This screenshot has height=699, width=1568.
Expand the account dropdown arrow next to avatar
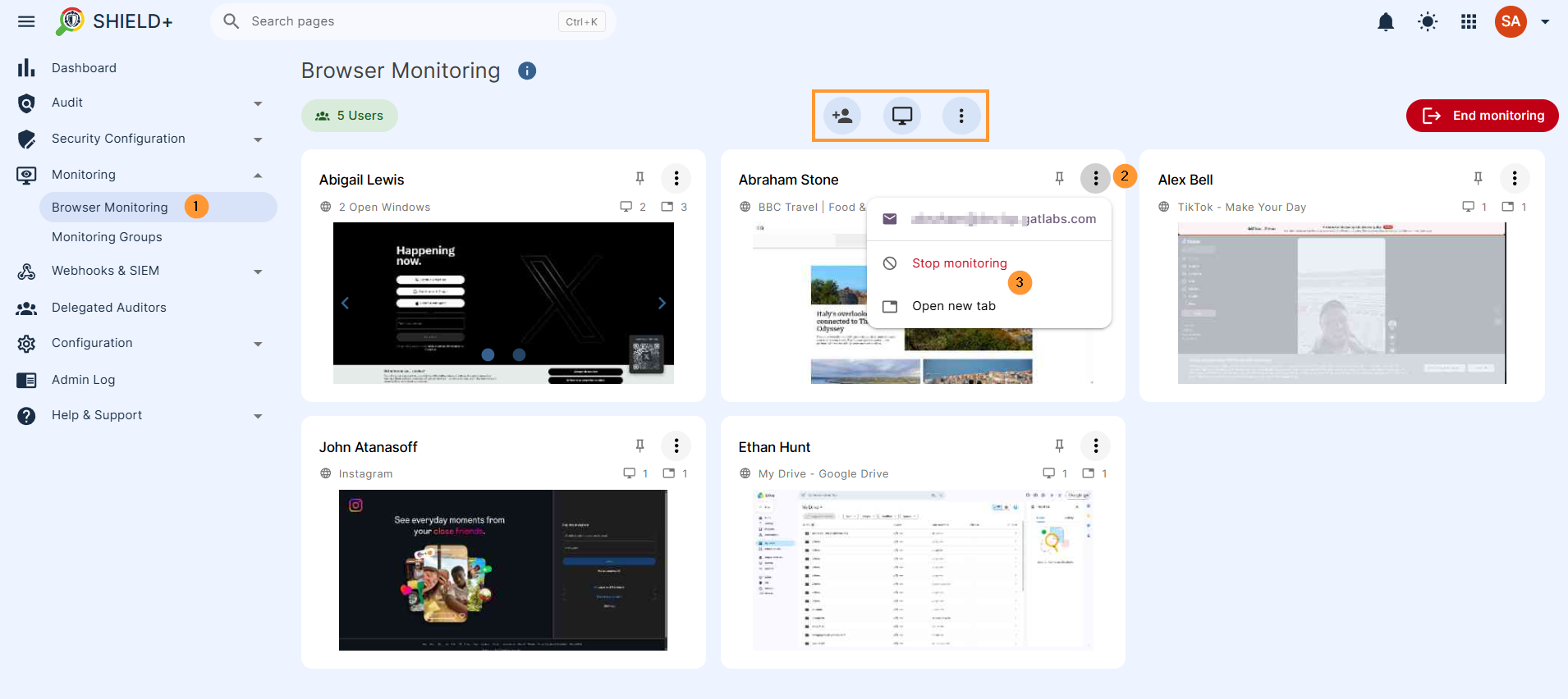(1545, 22)
